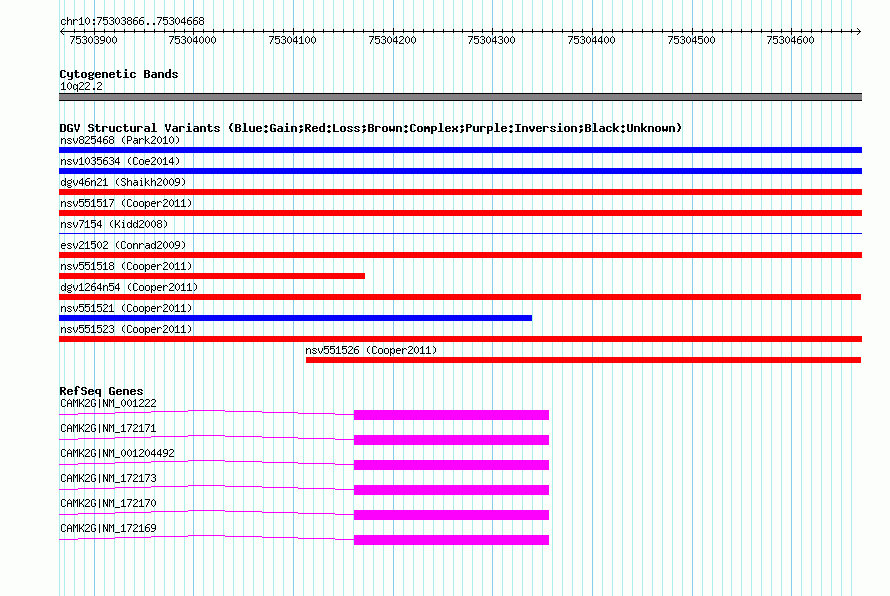Click the magenta exon of NM_001222
Screen dimensions: 890x596
(451, 415)
